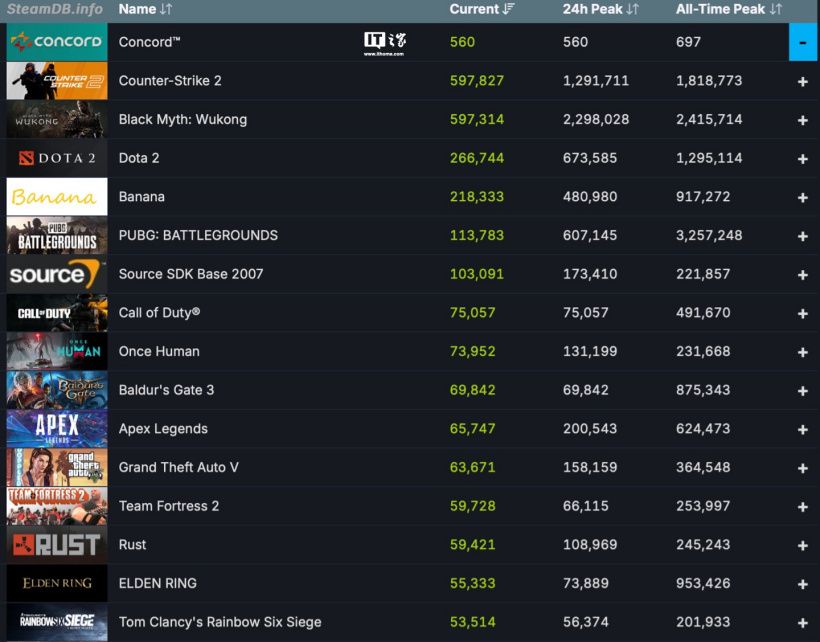The width and height of the screenshot is (820, 642).
Task: Select the Call of Duty icon
Action: [x=56, y=312]
